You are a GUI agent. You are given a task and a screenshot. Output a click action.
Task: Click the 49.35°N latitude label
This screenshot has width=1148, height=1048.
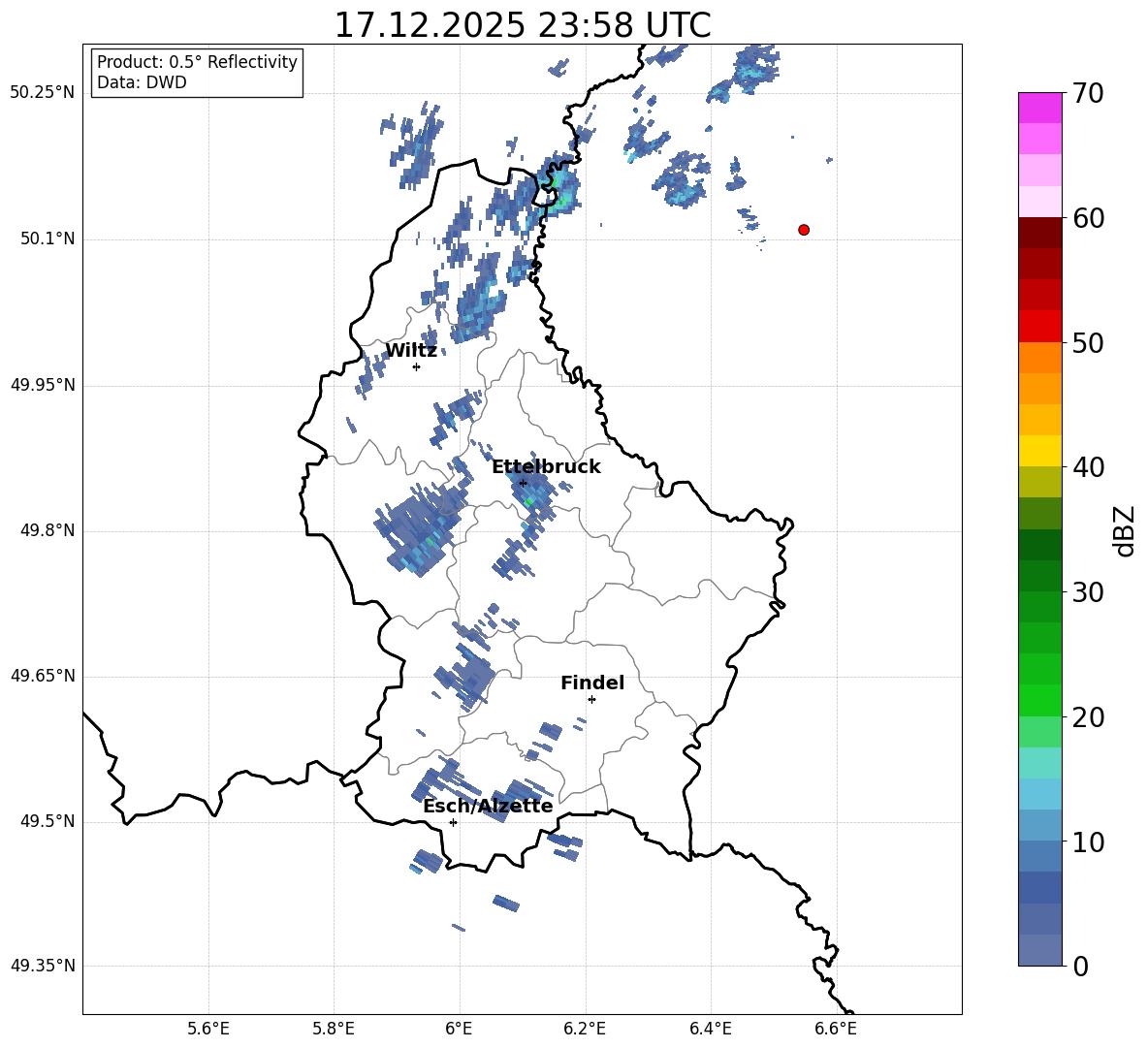[x=43, y=966]
